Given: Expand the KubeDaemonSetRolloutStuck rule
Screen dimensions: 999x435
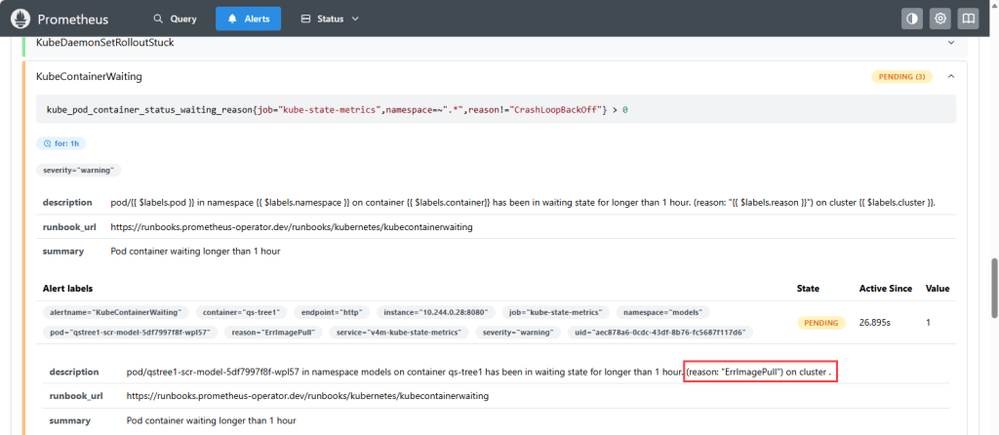Looking at the screenshot, I should 951,43.
